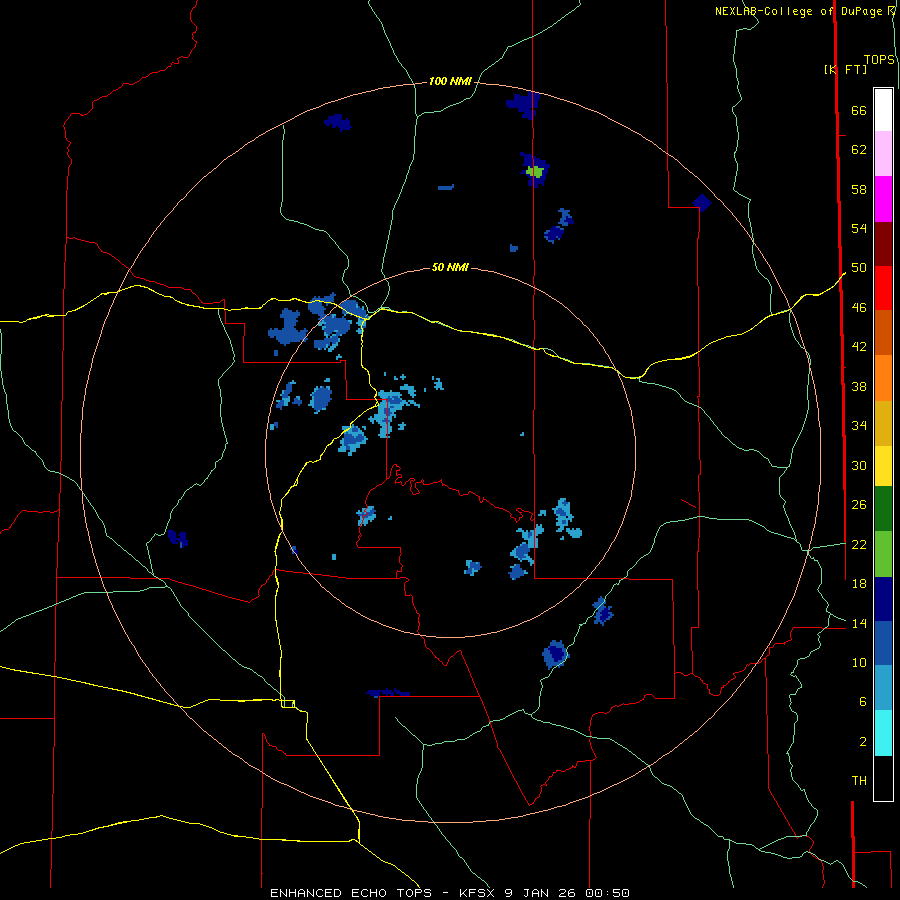The image size is (900, 900).
Task: Click the 50 value on the legend scale
Action: point(859,268)
